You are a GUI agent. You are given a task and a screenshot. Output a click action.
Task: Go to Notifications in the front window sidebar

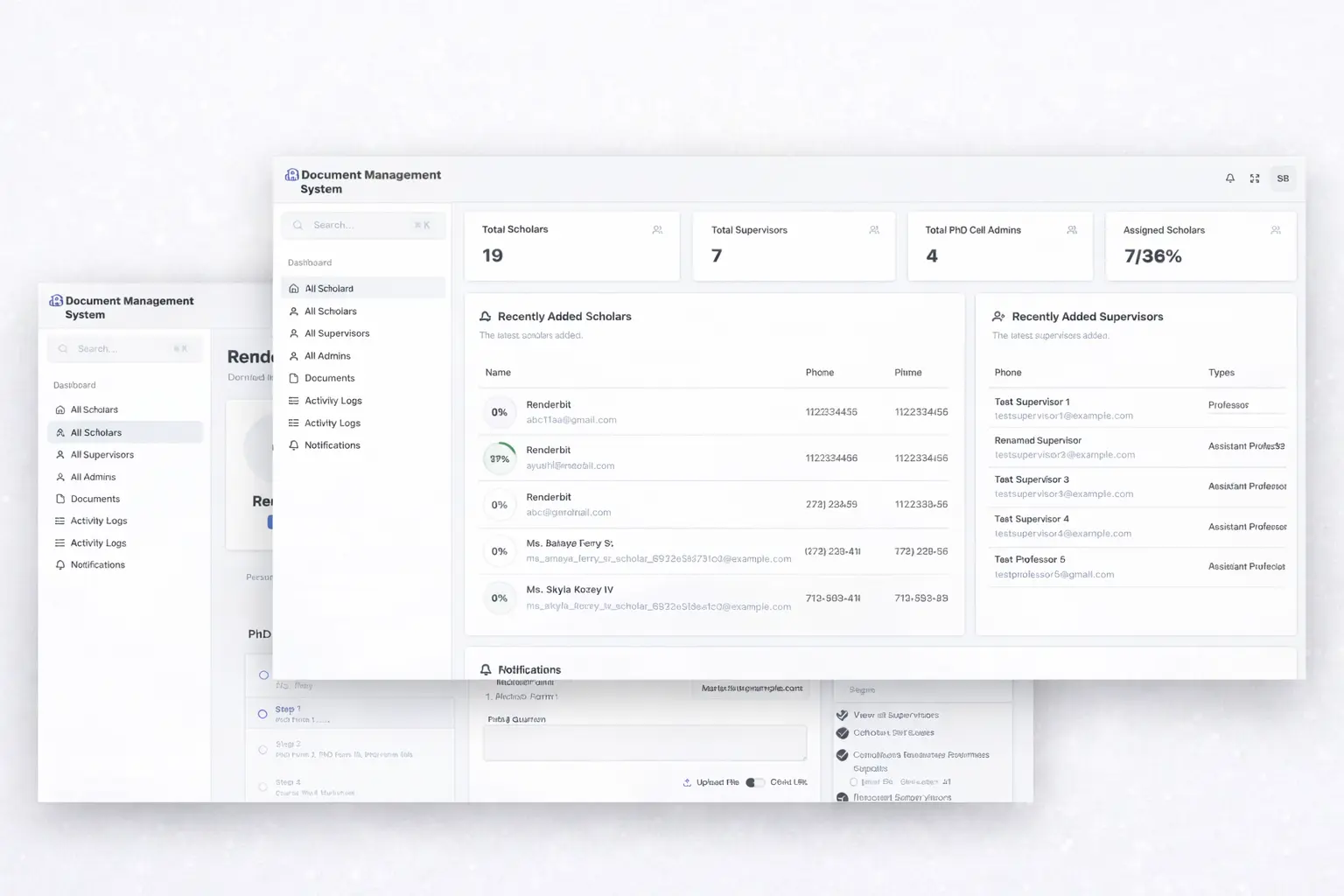332,445
